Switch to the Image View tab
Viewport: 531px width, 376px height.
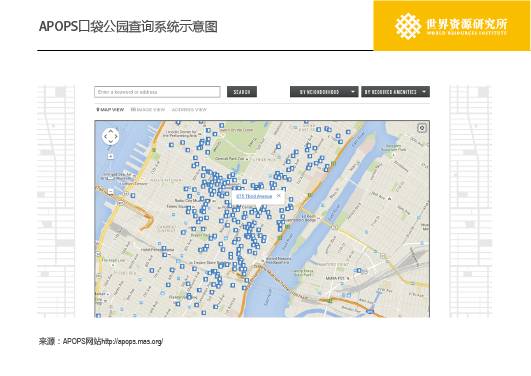pos(148,110)
